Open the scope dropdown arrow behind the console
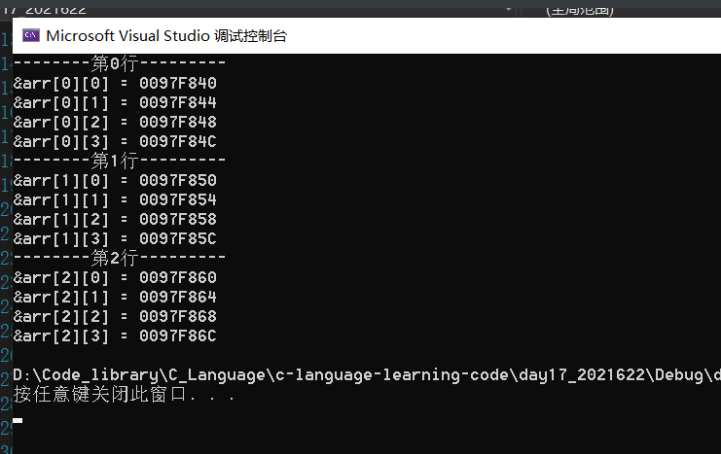The height and width of the screenshot is (454, 721). [x=509, y=9]
